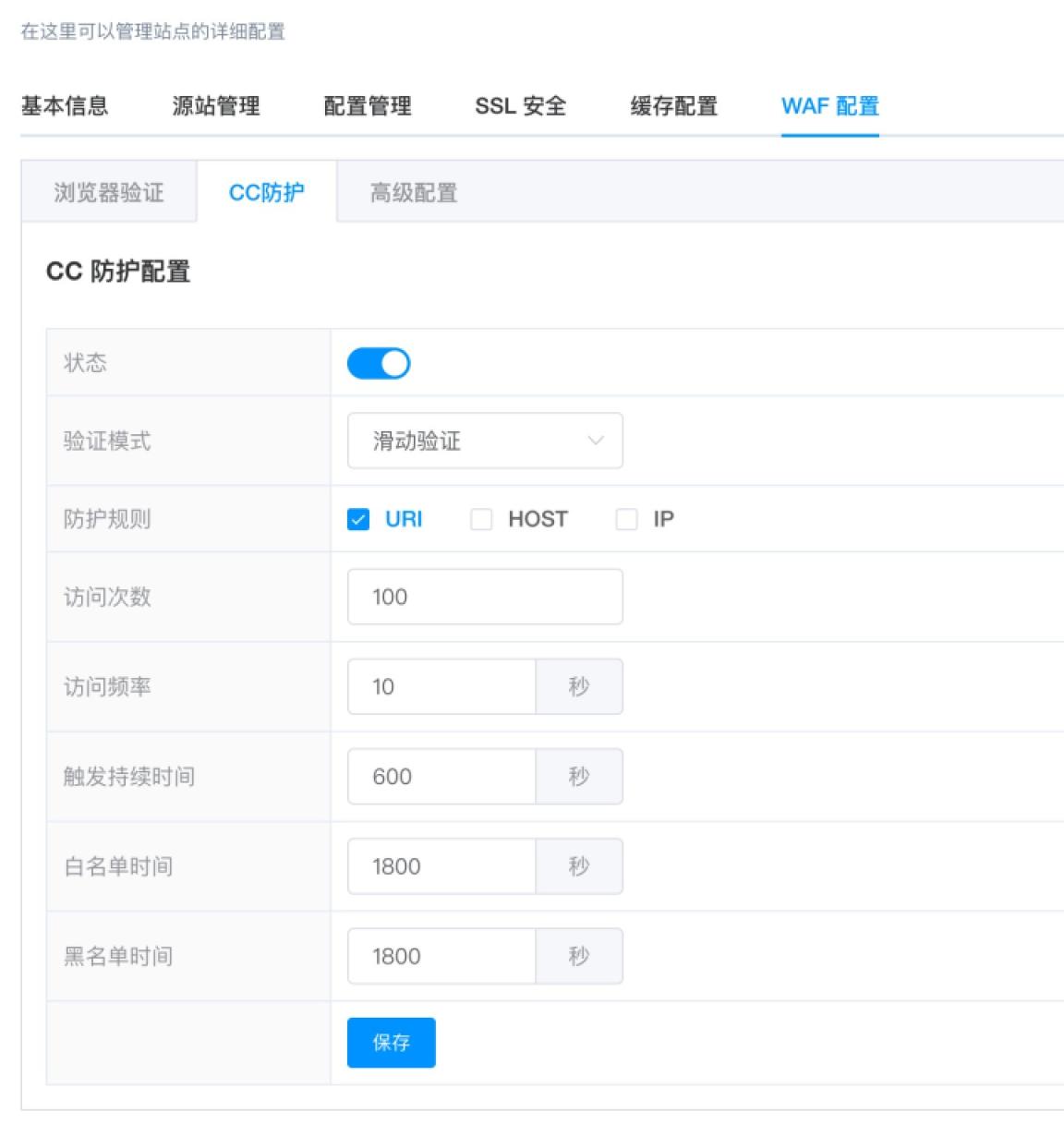
Task: Click the 黑名单时间 input field
Action: pyautogui.click(x=441, y=955)
